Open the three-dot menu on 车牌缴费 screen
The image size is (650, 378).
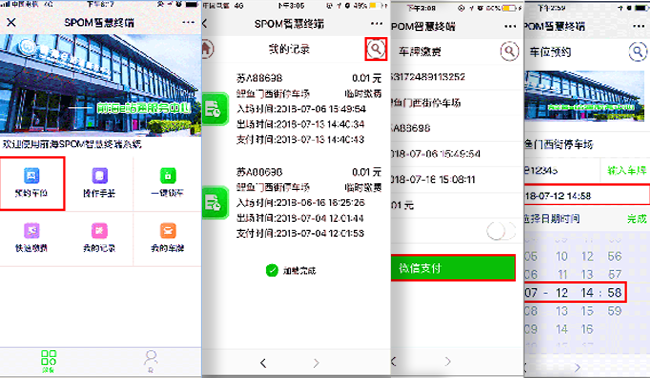pyautogui.click(x=510, y=27)
